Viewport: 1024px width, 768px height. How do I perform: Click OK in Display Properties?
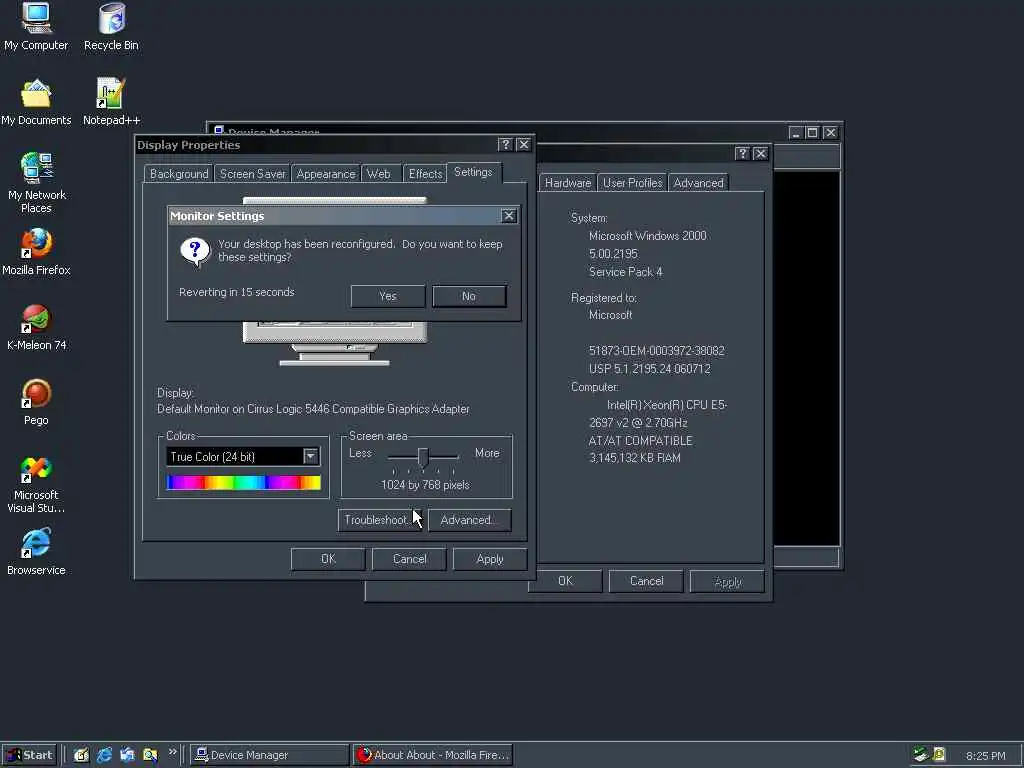tap(328, 559)
